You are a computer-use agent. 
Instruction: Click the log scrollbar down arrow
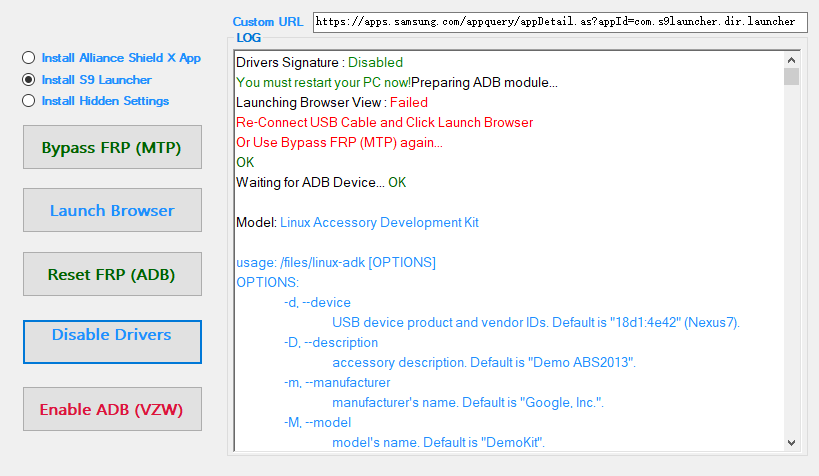coord(791,443)
